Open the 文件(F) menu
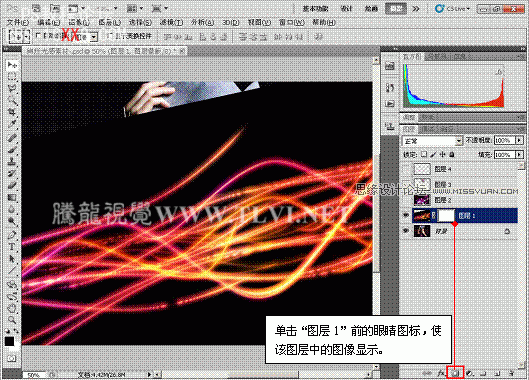This screenshot has height=380, width=529. [18, 22]
